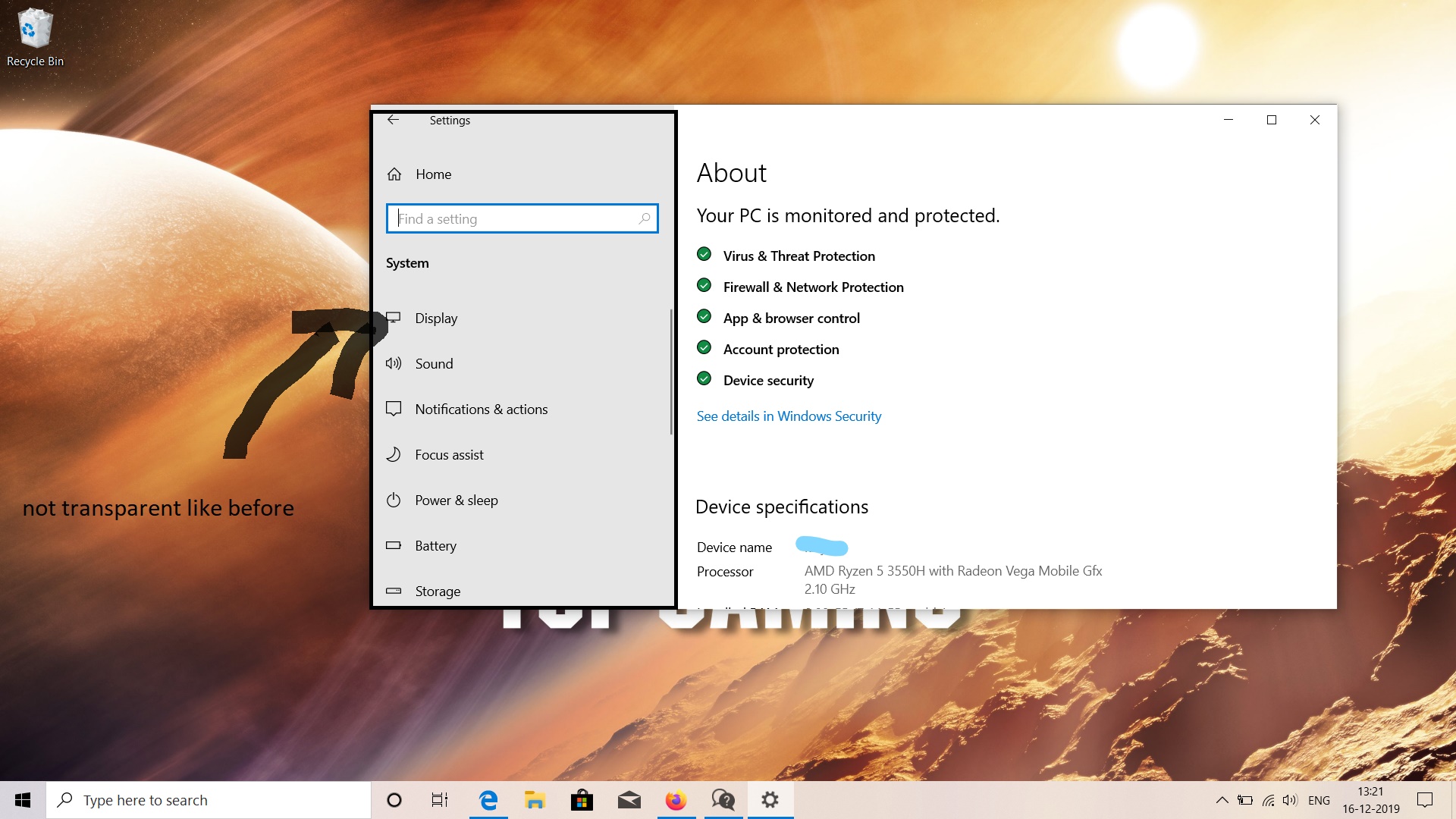
Task: Open Display settings
Action: pyautogui.click(x=436, y=318)
